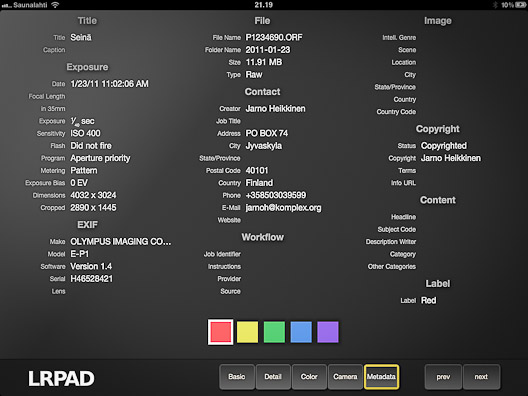Tap the Saunalahti carrier name
The image size is (528, 396).
(30, 5)
